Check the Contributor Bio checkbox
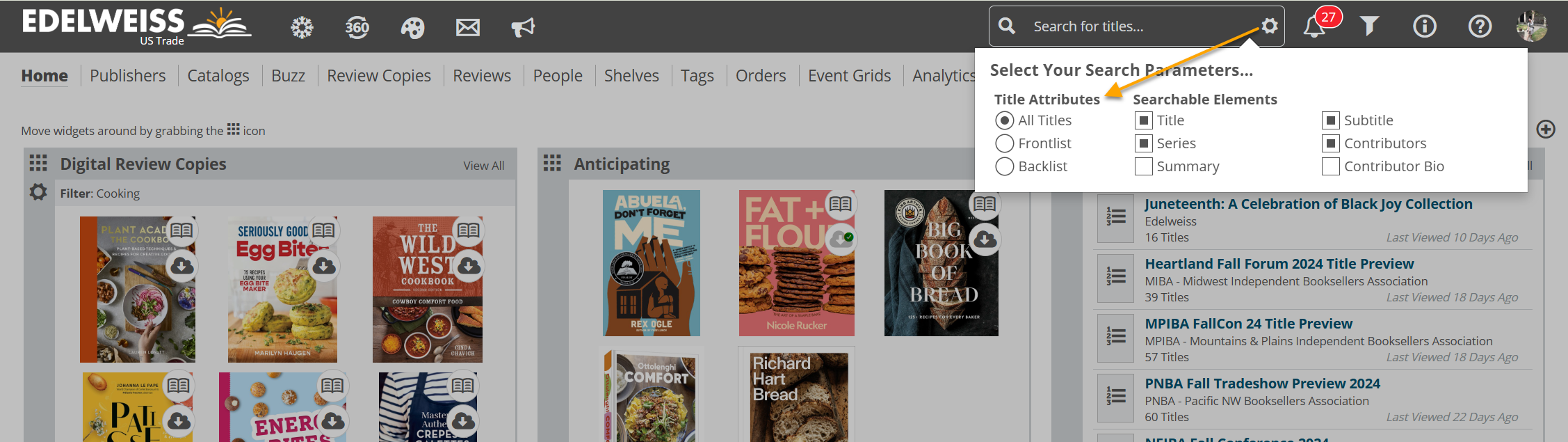Viewport: 1568px width, 442px height. (1330, 166)
